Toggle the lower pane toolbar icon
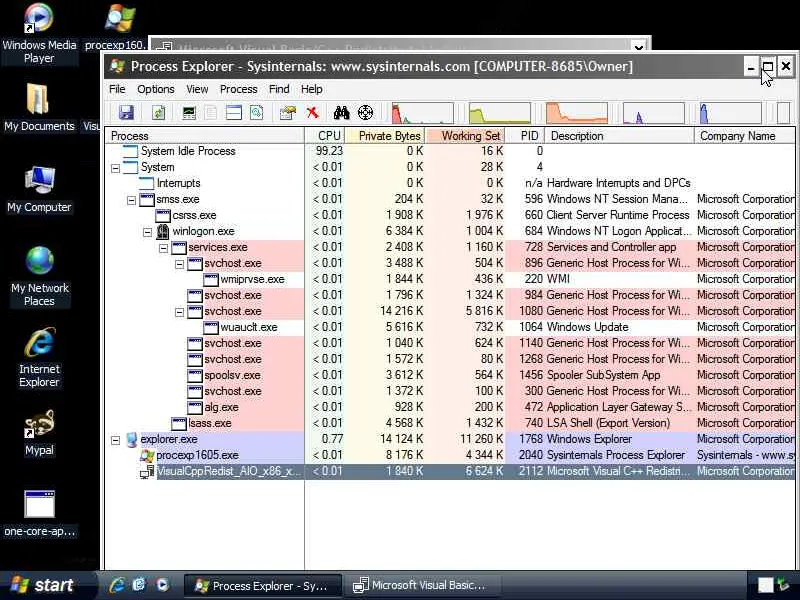 [234, 112]
